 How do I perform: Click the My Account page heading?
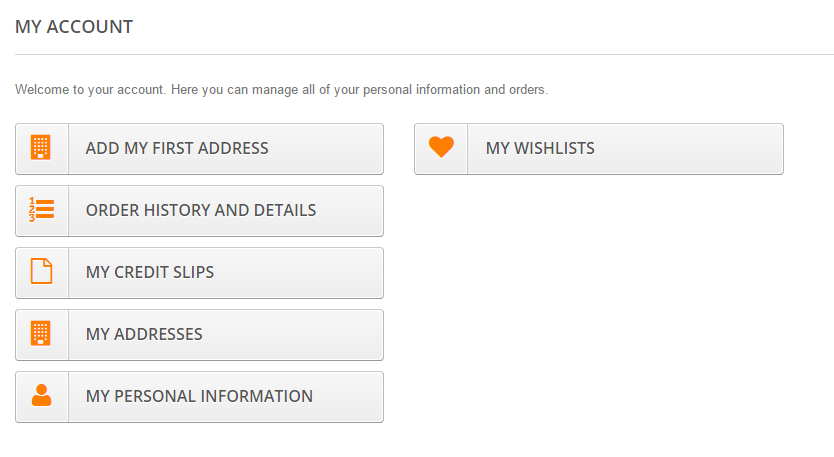pos(74,27)
